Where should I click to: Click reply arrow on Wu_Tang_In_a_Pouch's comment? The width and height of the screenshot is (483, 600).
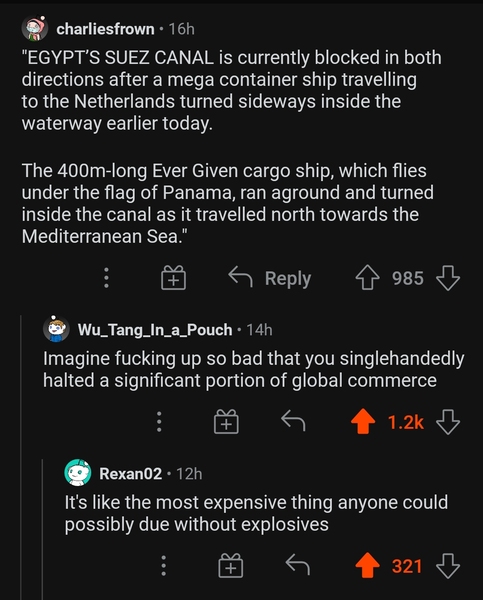[x=293, y=421]
